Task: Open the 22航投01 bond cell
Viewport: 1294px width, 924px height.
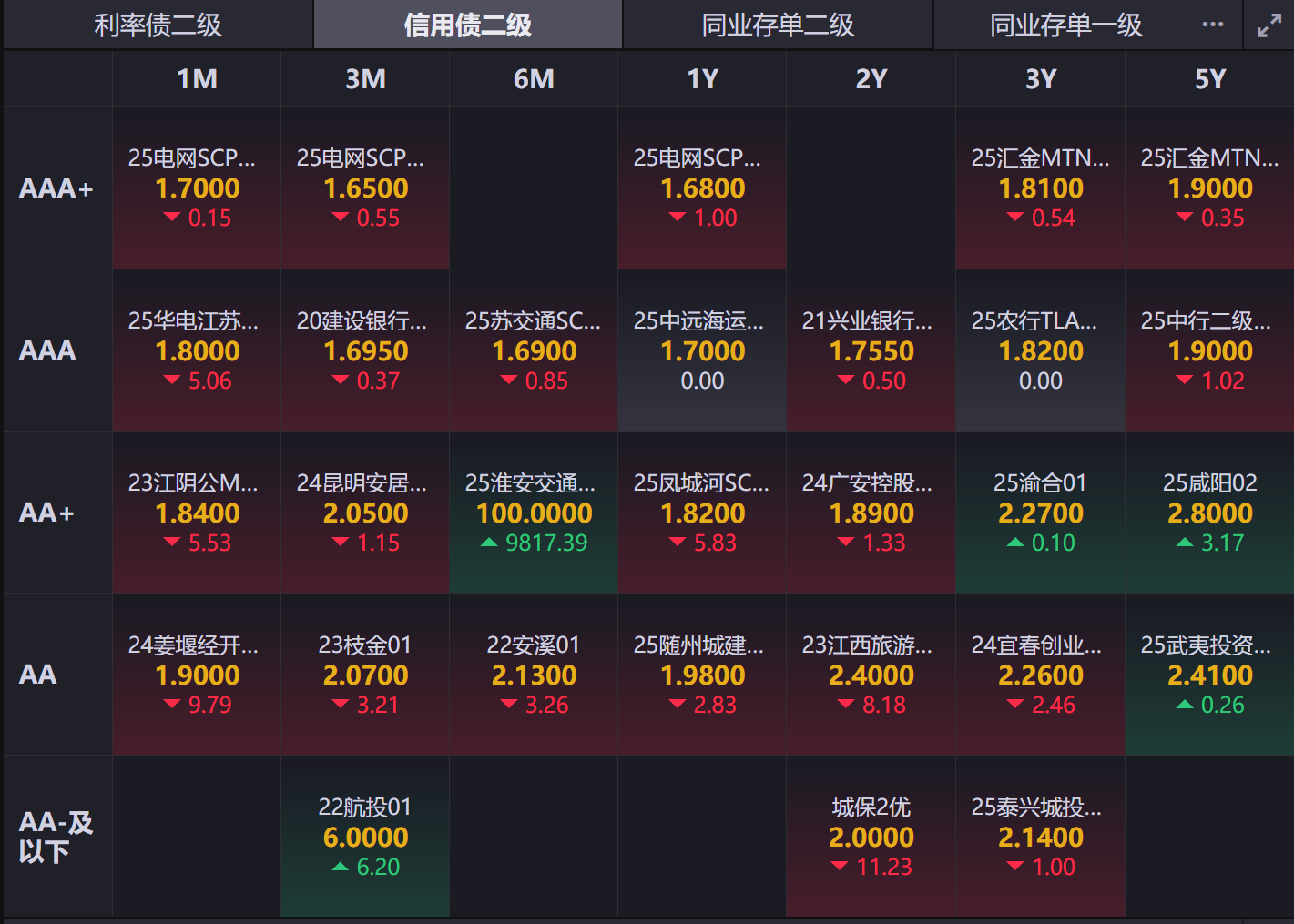Action: pos(365,837)
